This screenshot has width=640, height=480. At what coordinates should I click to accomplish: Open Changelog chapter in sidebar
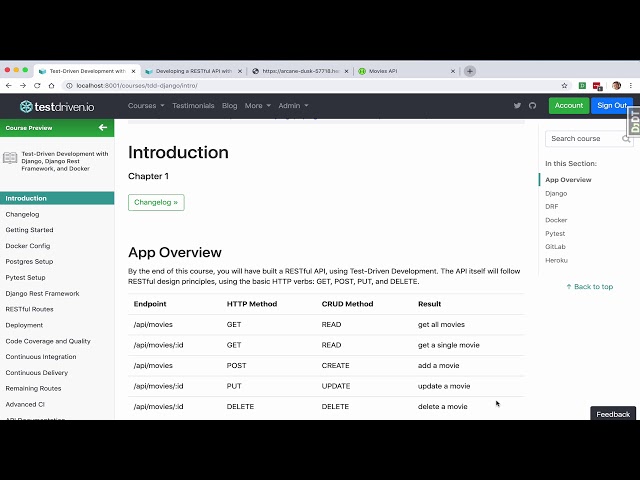click(x=22, y=214)
